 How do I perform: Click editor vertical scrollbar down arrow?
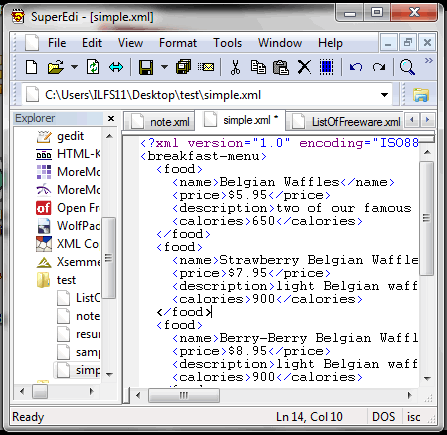[x=427, y=378]
